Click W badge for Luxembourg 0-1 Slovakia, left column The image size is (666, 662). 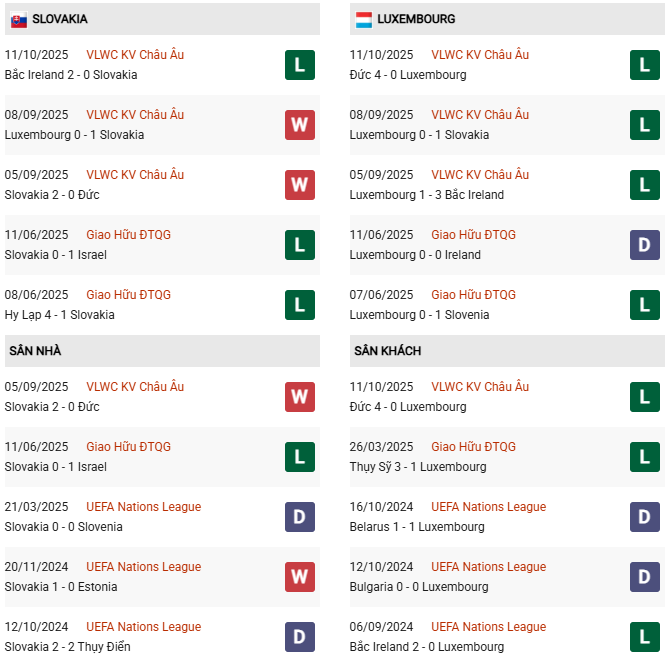pos(300,125)
